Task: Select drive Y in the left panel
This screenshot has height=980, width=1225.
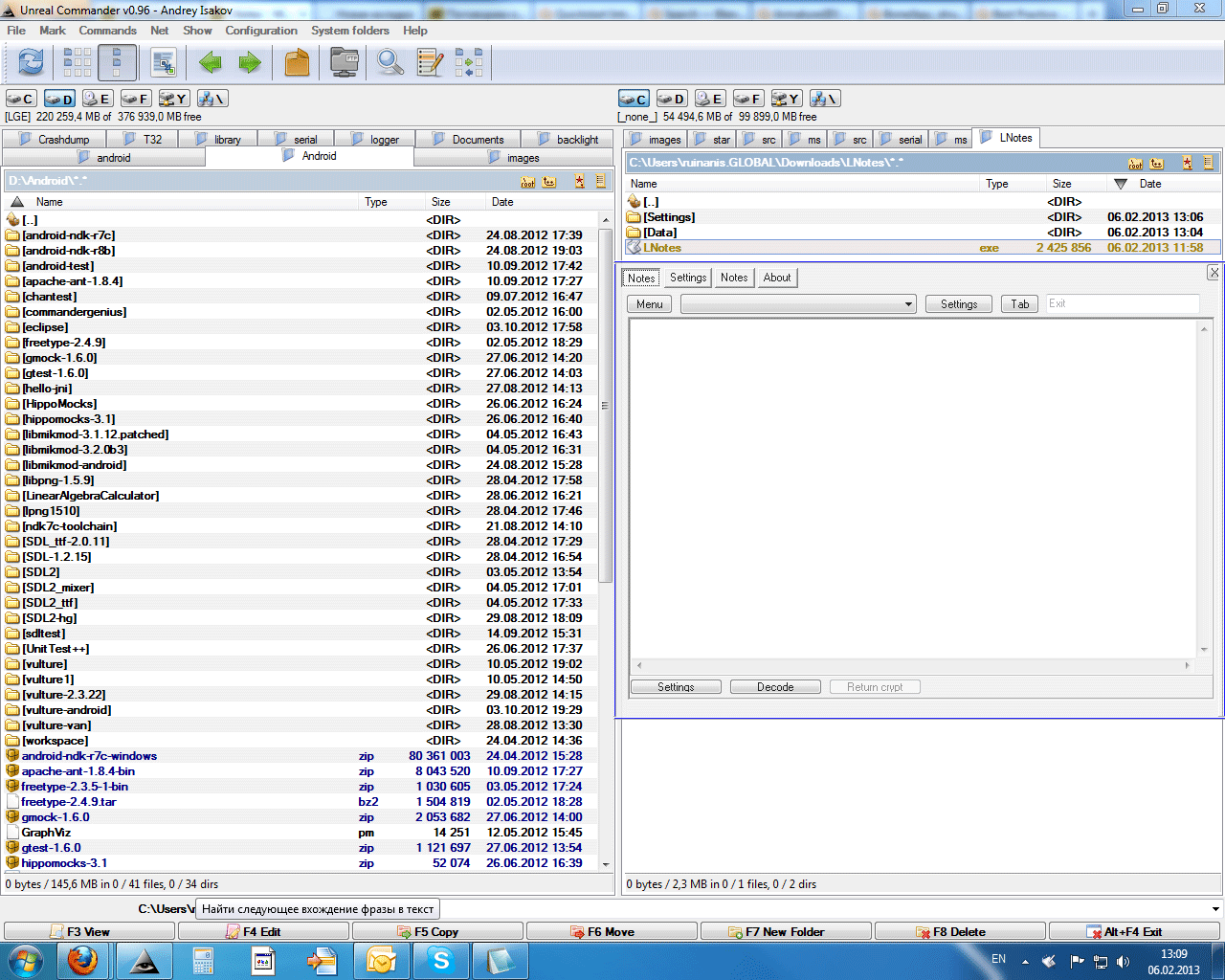Action: click(x=174, y=99)
